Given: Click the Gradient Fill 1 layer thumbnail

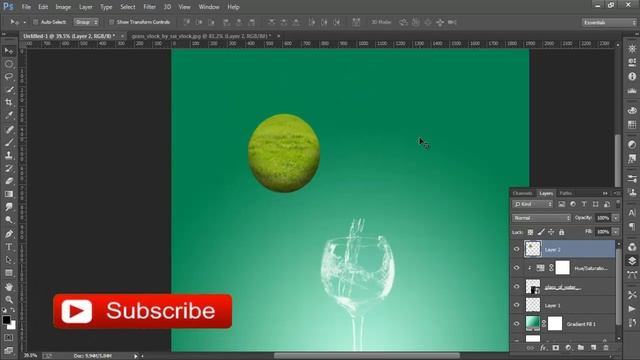Looking at the screenshot, I should 533,323.
